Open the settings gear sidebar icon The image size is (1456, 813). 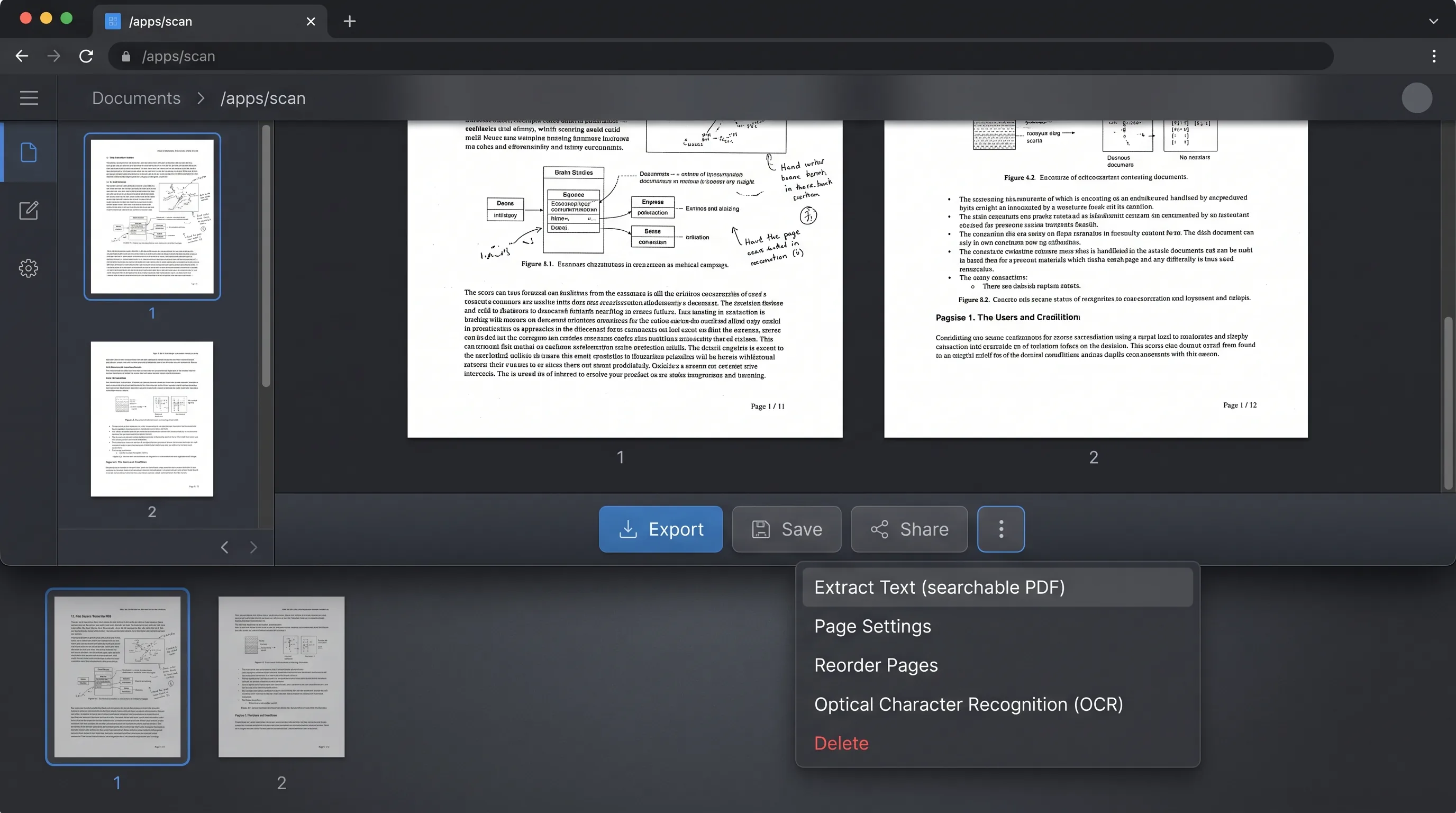[x=29, y=268]
